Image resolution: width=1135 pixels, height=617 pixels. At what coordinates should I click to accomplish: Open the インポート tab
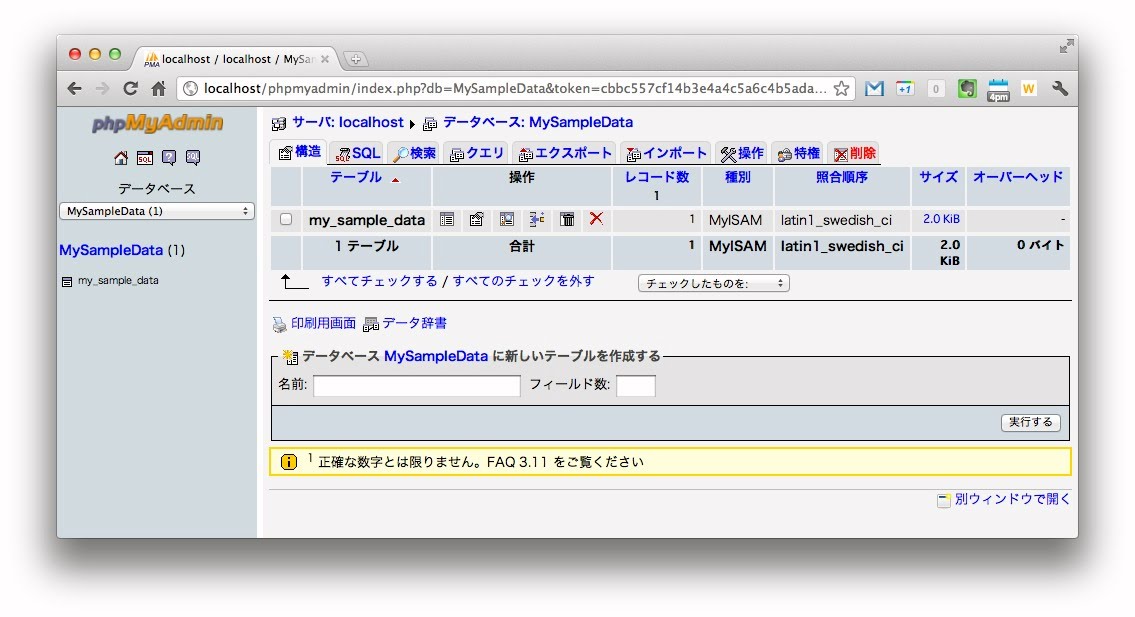[x=666, y=153]
